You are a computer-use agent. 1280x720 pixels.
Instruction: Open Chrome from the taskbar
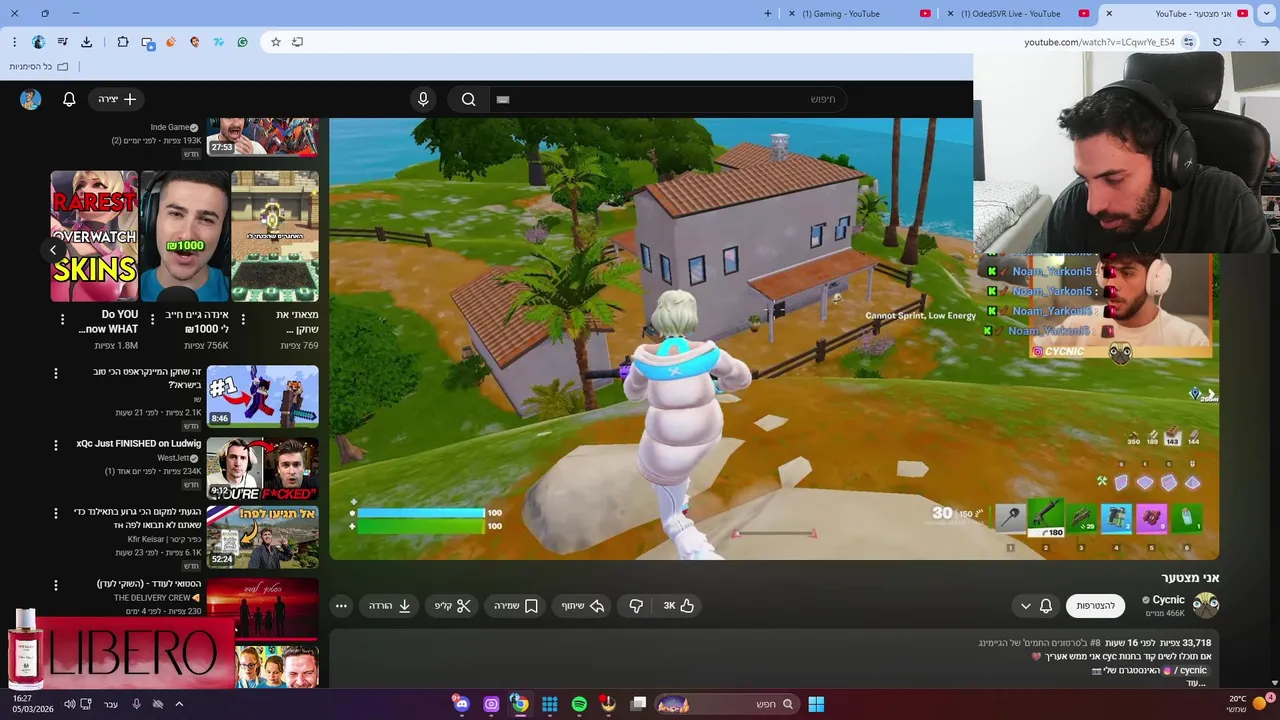pyautogui.click(x=520, y=704)
